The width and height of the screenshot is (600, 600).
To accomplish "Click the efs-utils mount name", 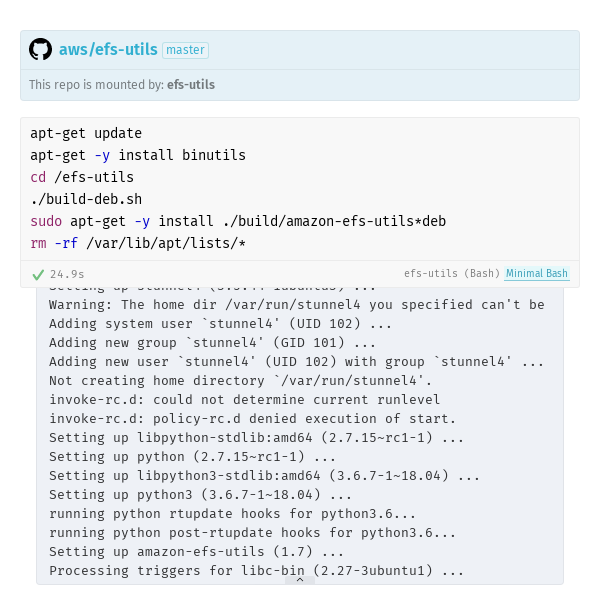I will click(x=191, y=85).
